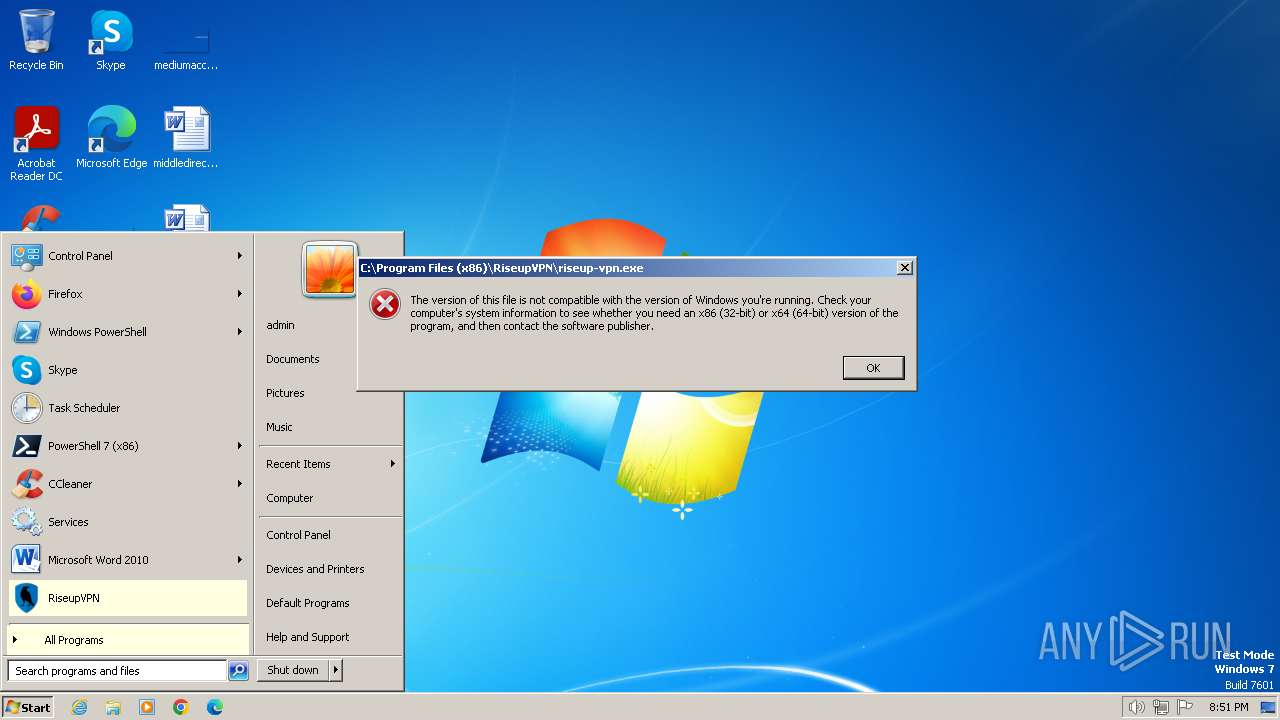Image resolution: width=1280 pixels, height=720 pixels.
Task: Click the Start button
Action: 28,707
